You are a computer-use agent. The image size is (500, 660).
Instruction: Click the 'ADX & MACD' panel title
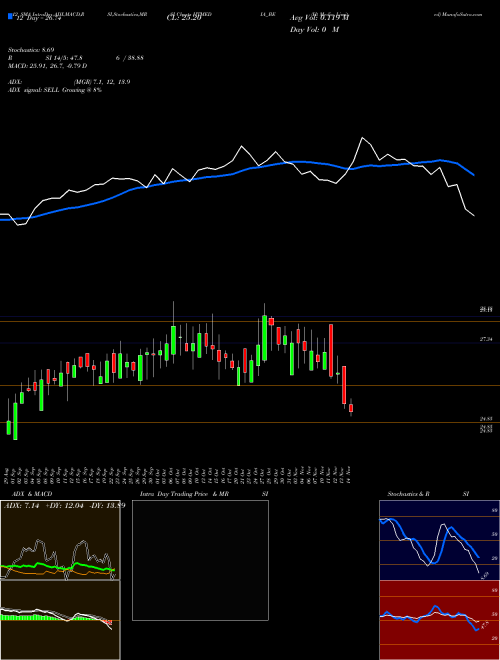tap(32, 494)
